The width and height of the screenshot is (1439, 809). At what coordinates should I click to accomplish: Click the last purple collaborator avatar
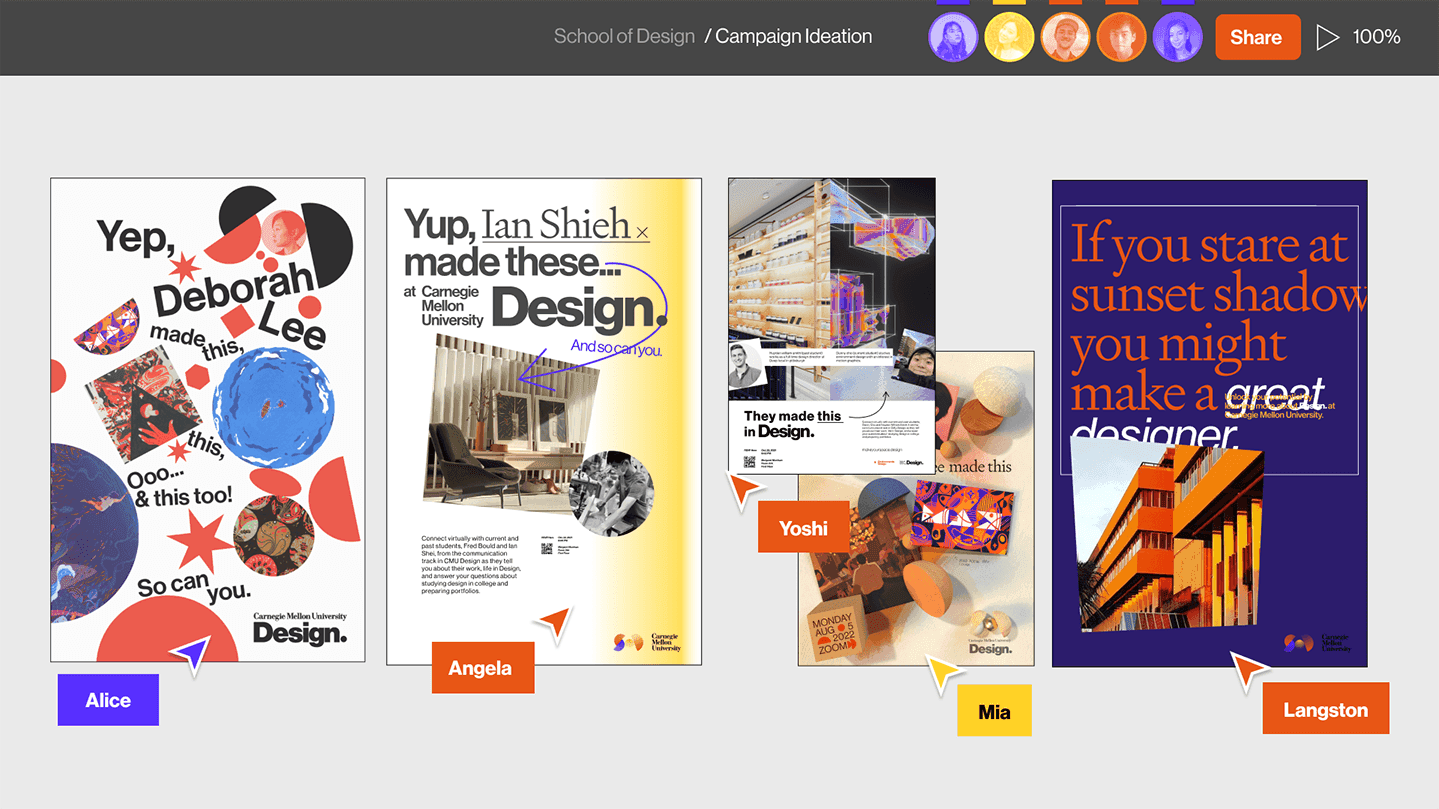pos(1177,38)
